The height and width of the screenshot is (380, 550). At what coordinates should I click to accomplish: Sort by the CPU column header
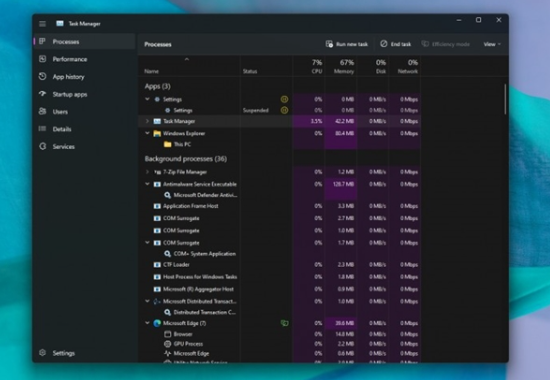309,66
